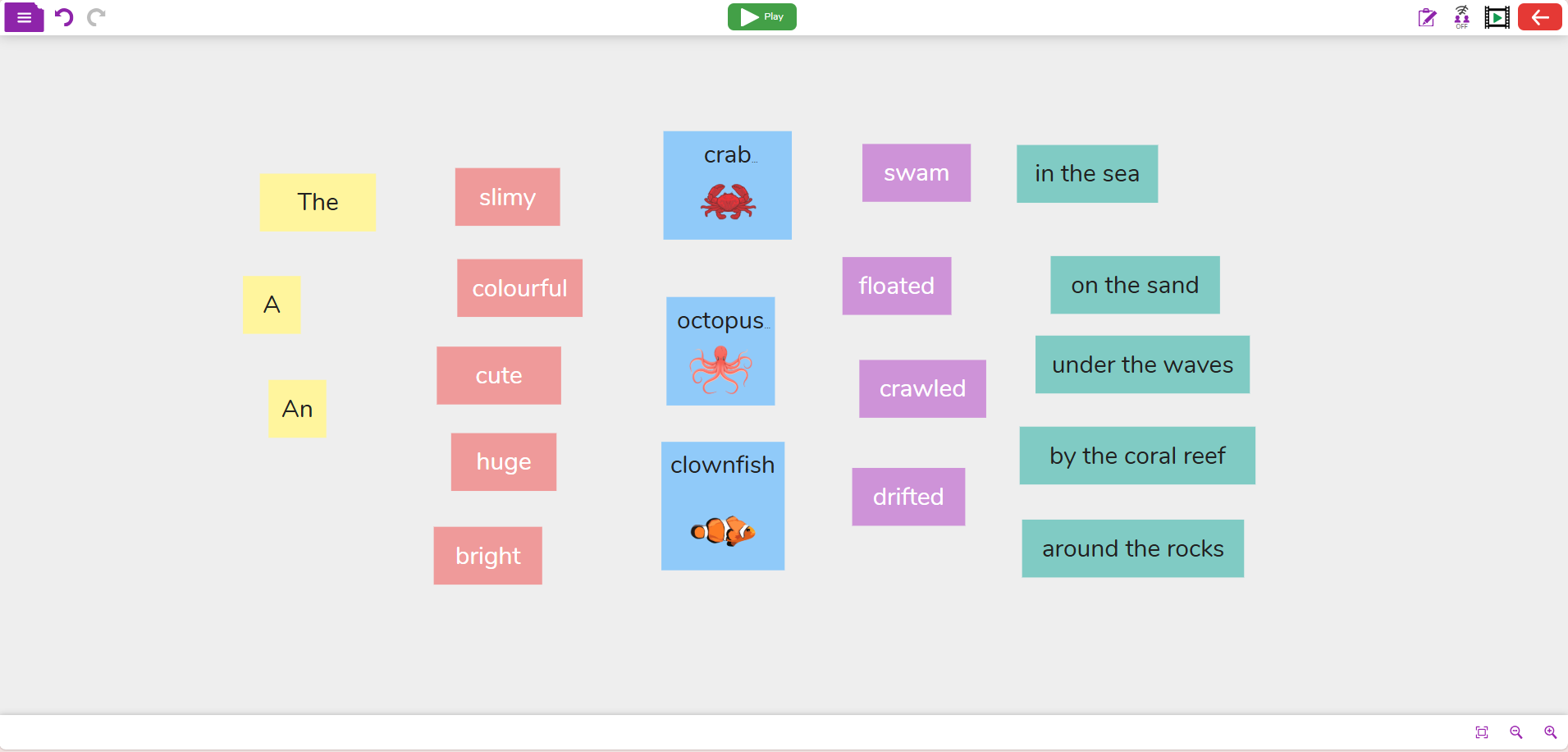
Task: Redo the last action
Action: [x=98, y=16]
